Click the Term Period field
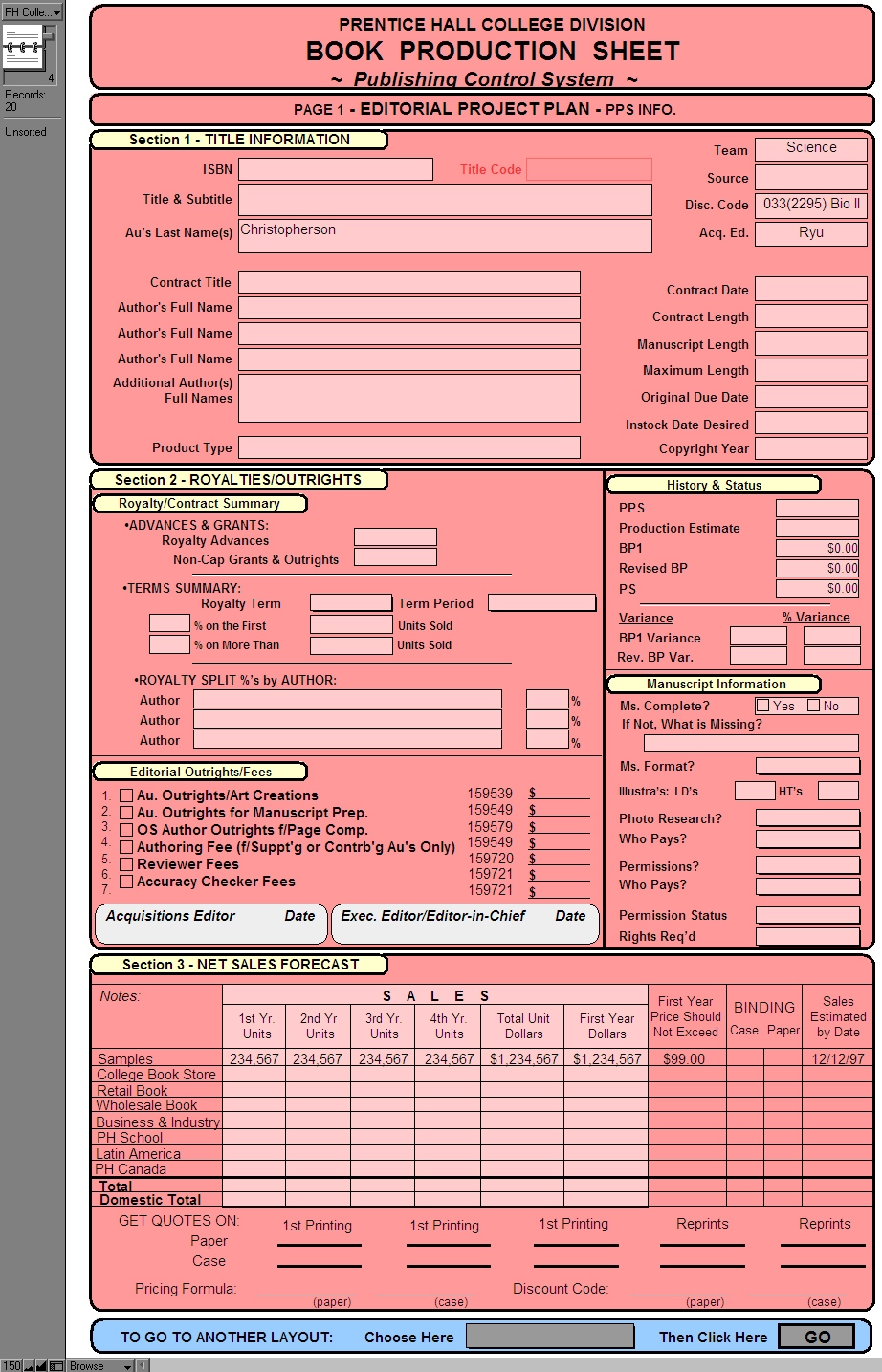 (542, 603)
